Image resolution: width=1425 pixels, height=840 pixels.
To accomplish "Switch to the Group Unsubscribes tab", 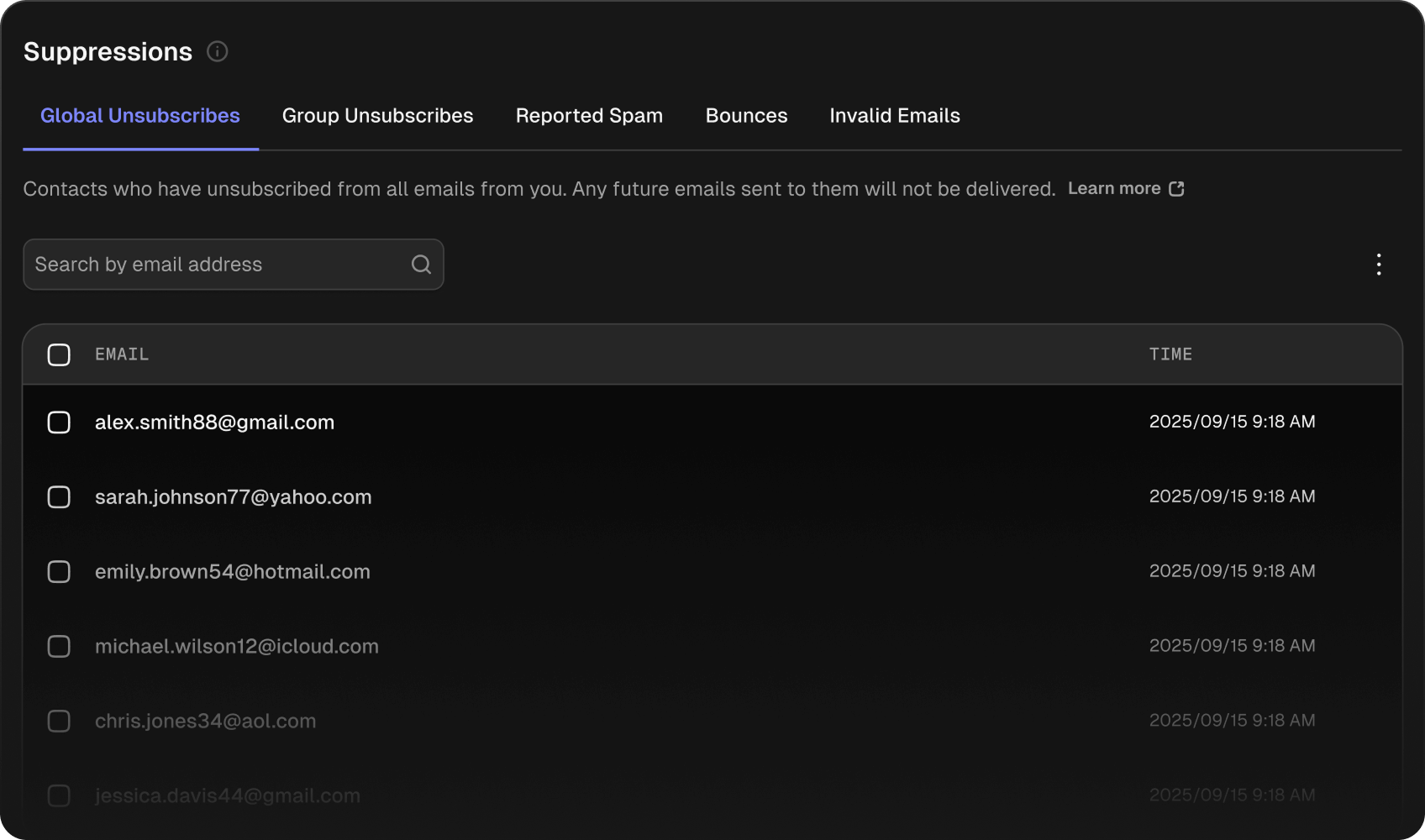I will [x=377, y=116].
